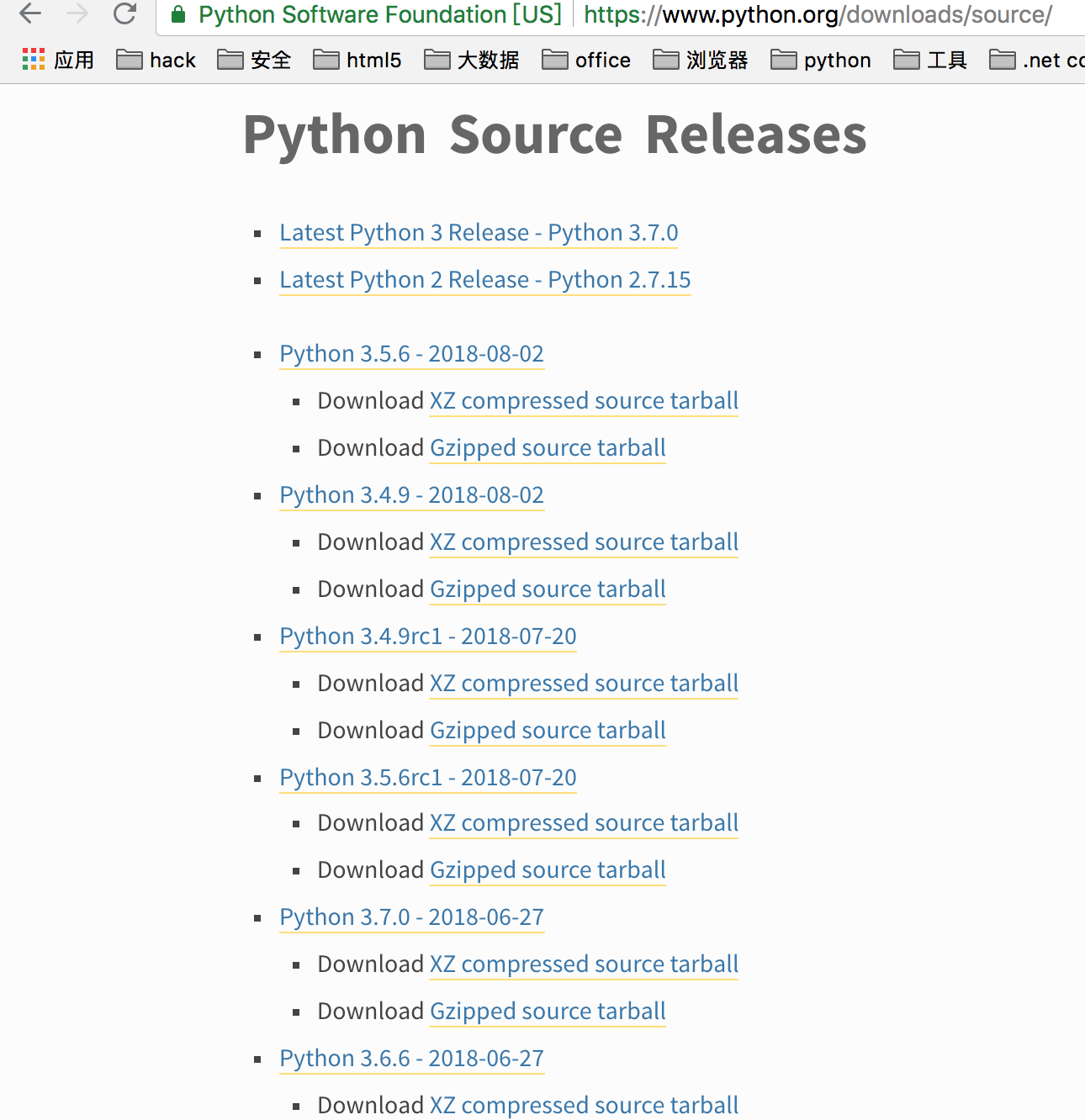Image resolution: width=1085 pixels, height=1120 pixels.
Task: Download Gzipped source tarball for Python 3.5.6rc1
Action: tap(548, 869)
